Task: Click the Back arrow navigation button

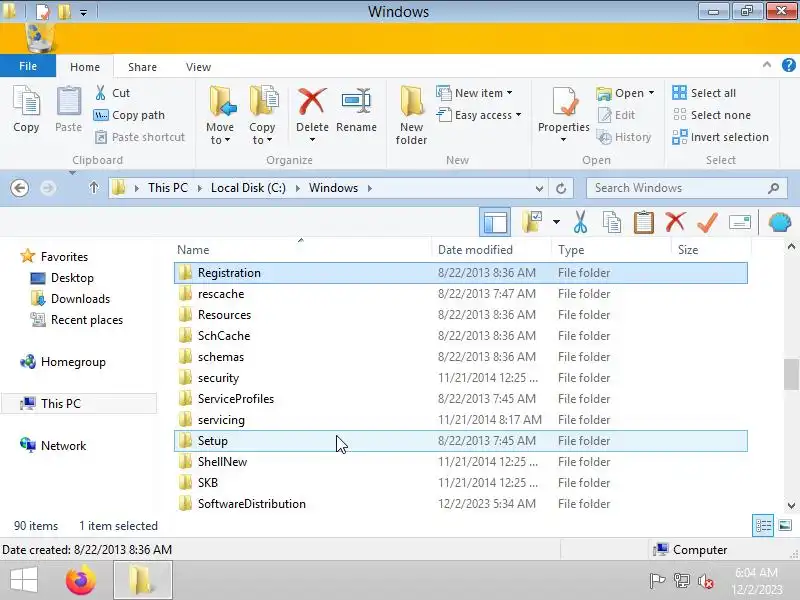Action: [19, 188]
